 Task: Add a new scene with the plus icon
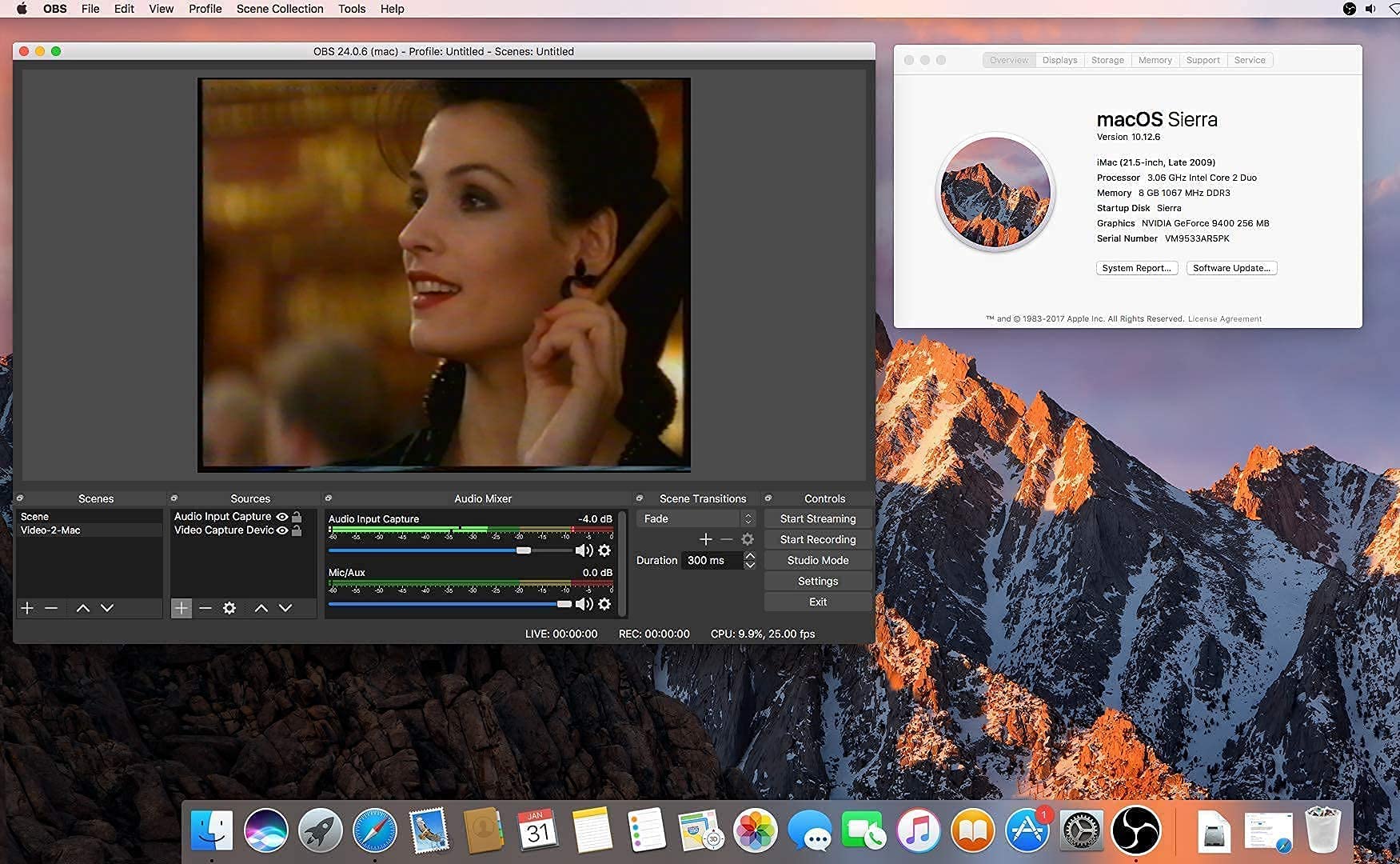(27, 608)
